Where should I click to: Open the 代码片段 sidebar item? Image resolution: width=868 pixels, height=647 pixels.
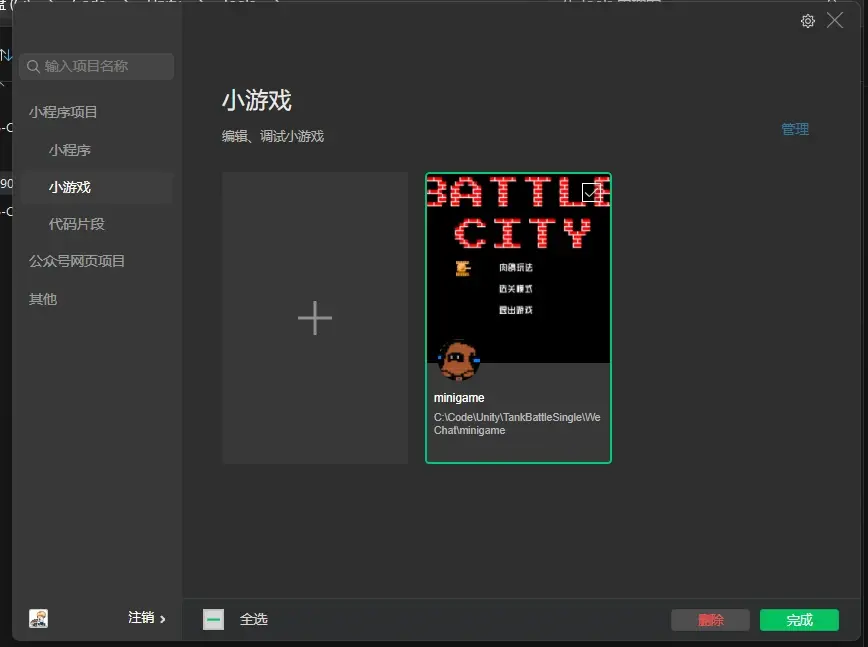pyautogui.click(x=76, y=224)
